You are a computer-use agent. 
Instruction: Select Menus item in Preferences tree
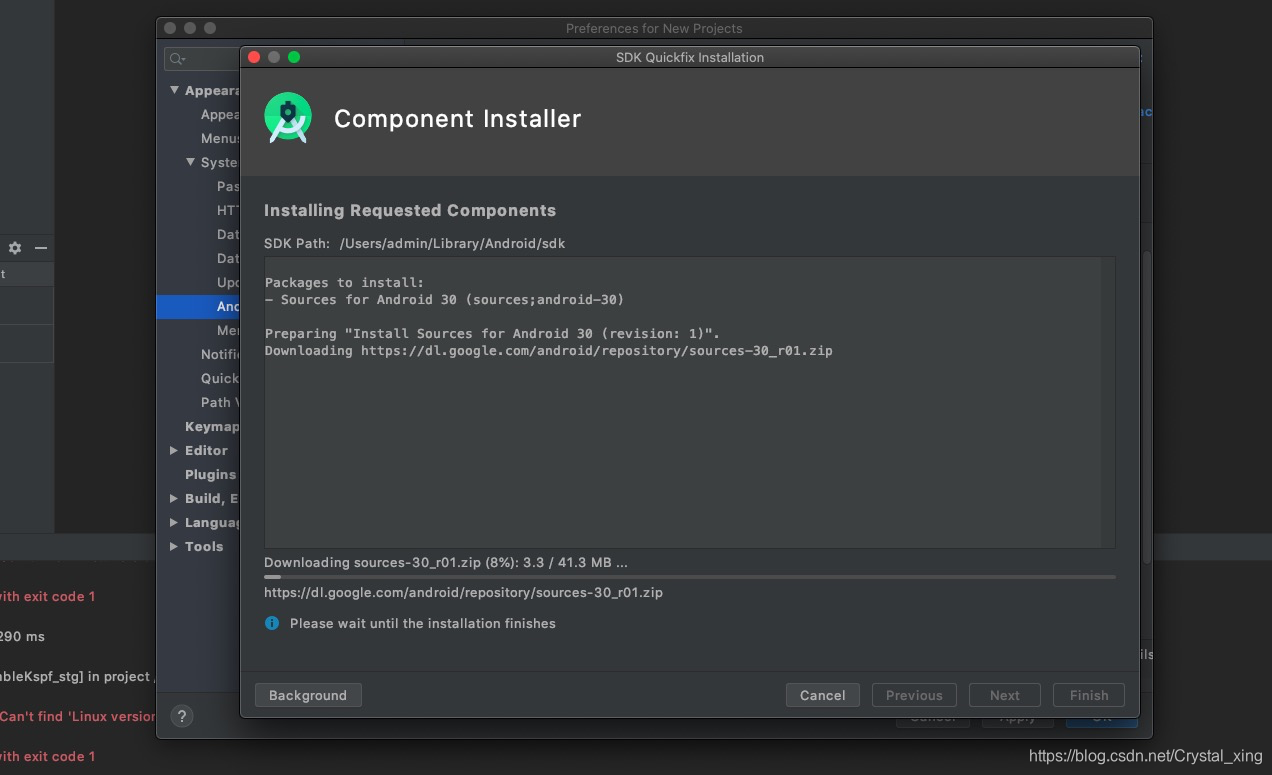click(220, 138)
